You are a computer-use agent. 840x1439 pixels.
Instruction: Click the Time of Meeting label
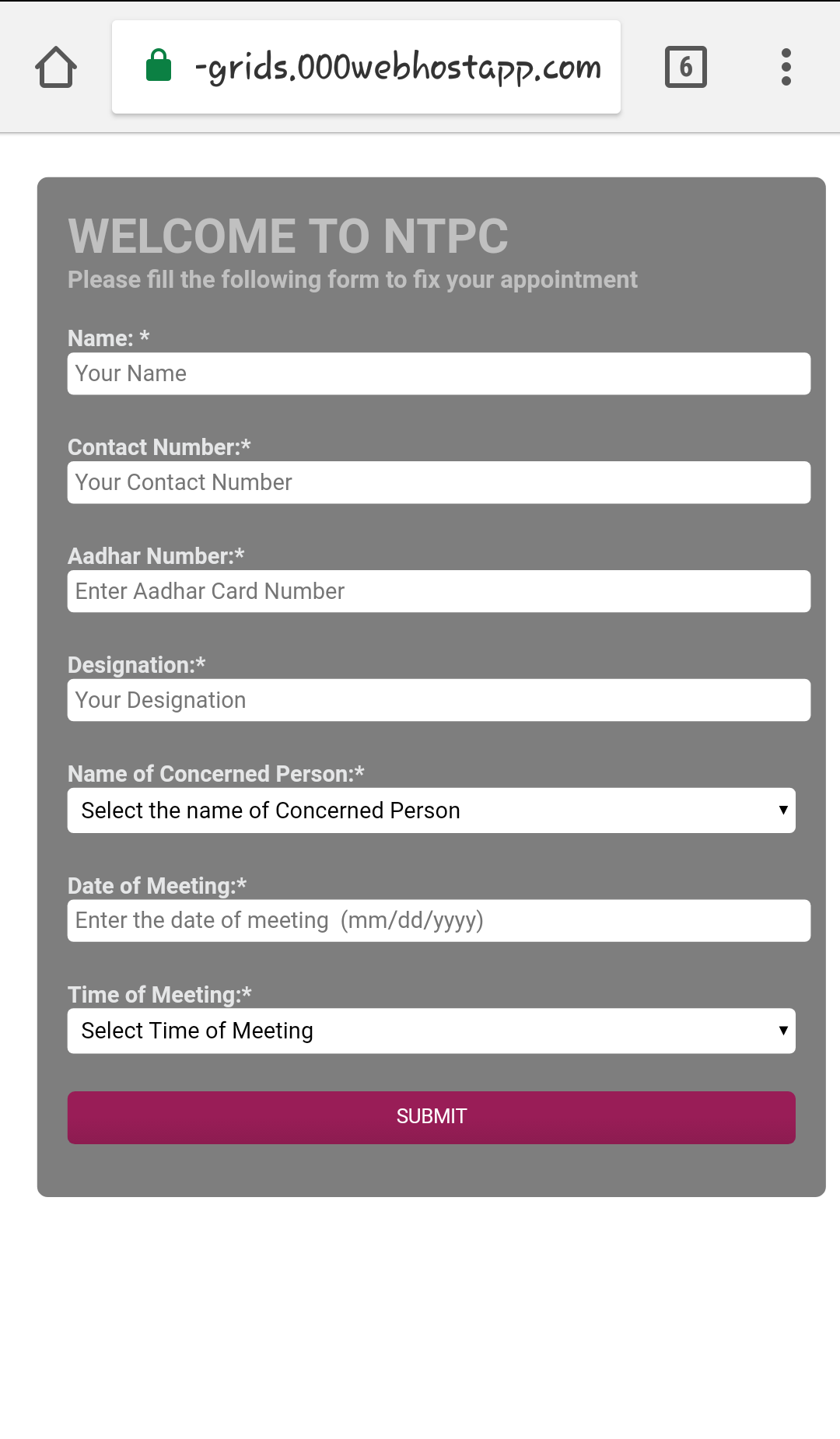tap(159, 995)
